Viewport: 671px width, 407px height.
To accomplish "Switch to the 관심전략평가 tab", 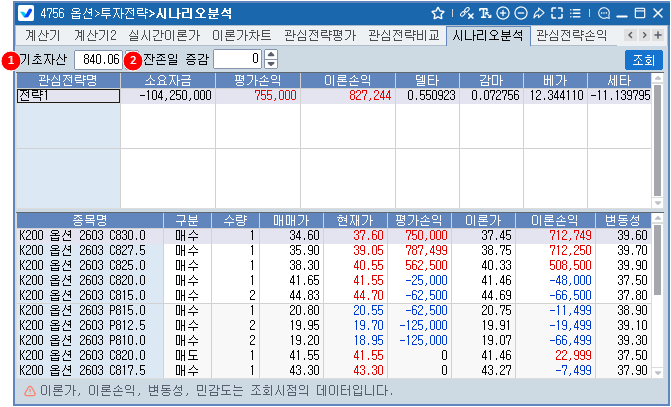I will (x=321, y=35).
